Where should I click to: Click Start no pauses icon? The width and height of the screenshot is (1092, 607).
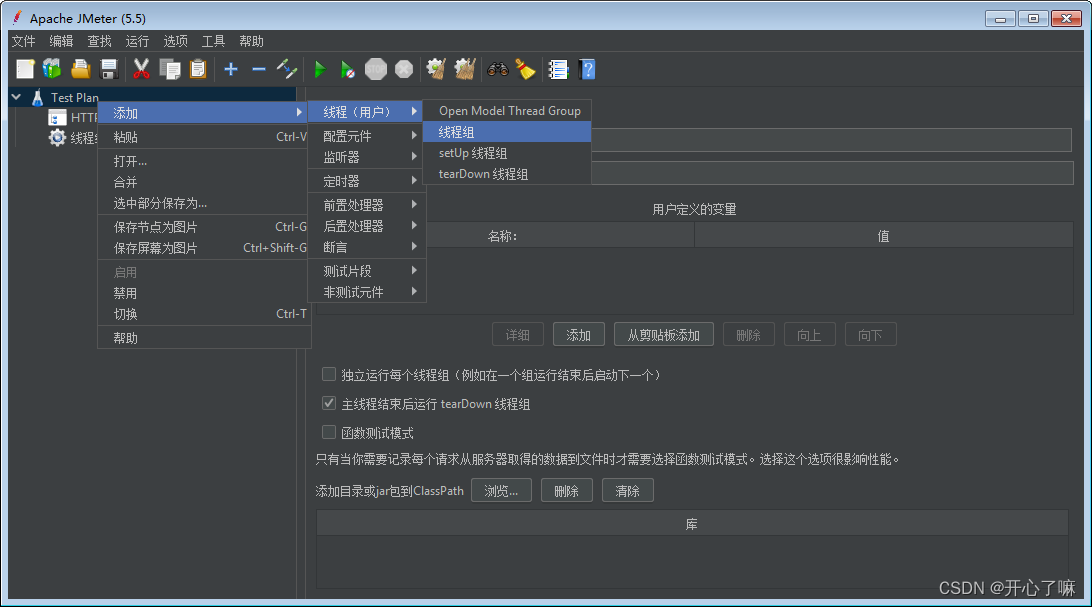point(348,69)
